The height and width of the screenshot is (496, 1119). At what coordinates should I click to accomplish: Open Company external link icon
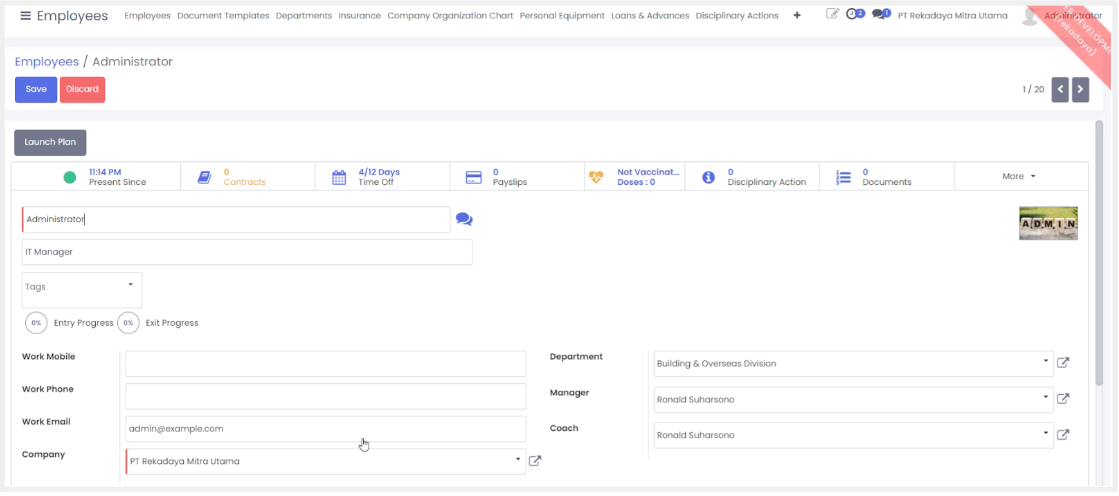(x=535, y=461)
